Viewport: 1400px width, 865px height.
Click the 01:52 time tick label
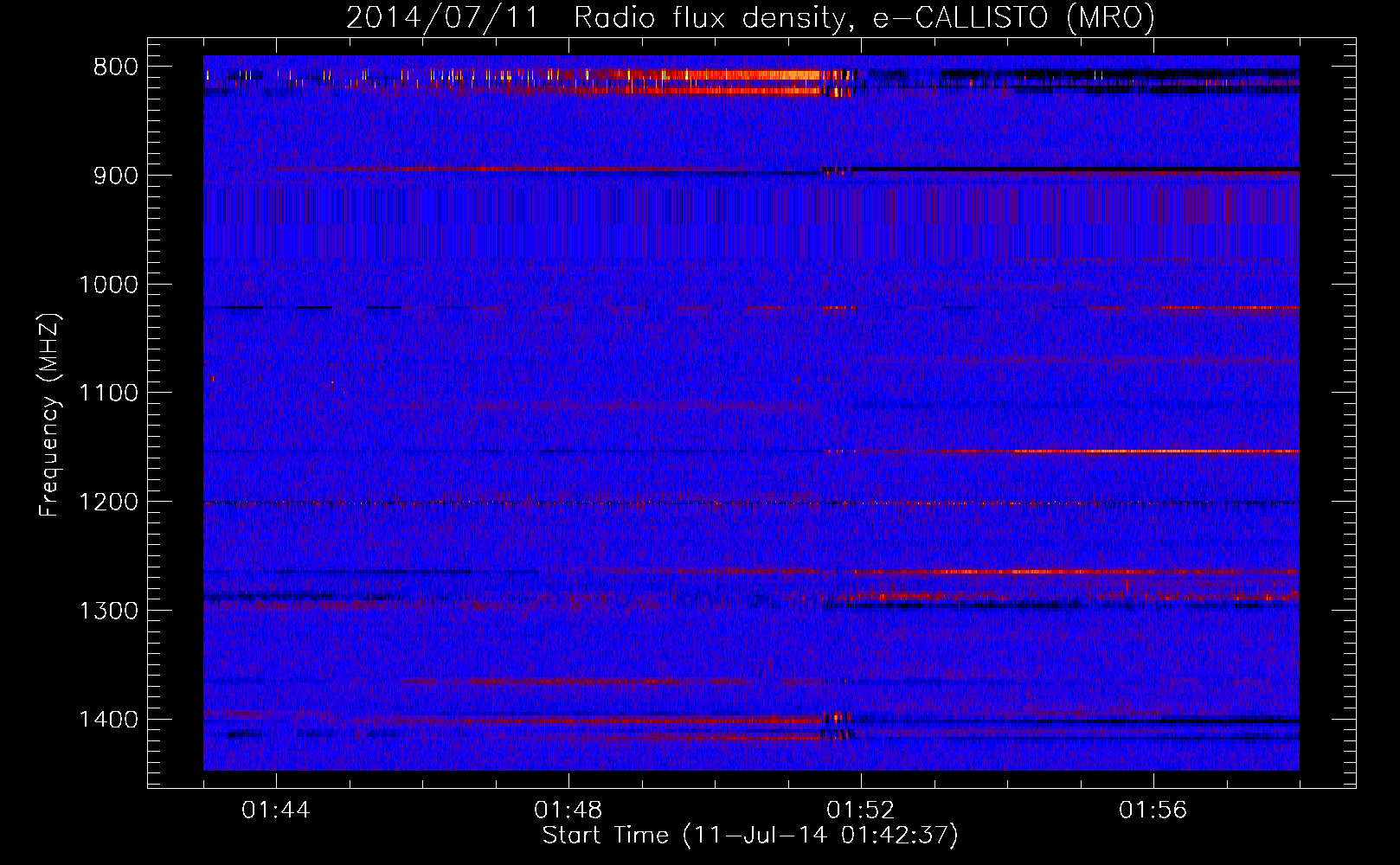coord(861,811)
